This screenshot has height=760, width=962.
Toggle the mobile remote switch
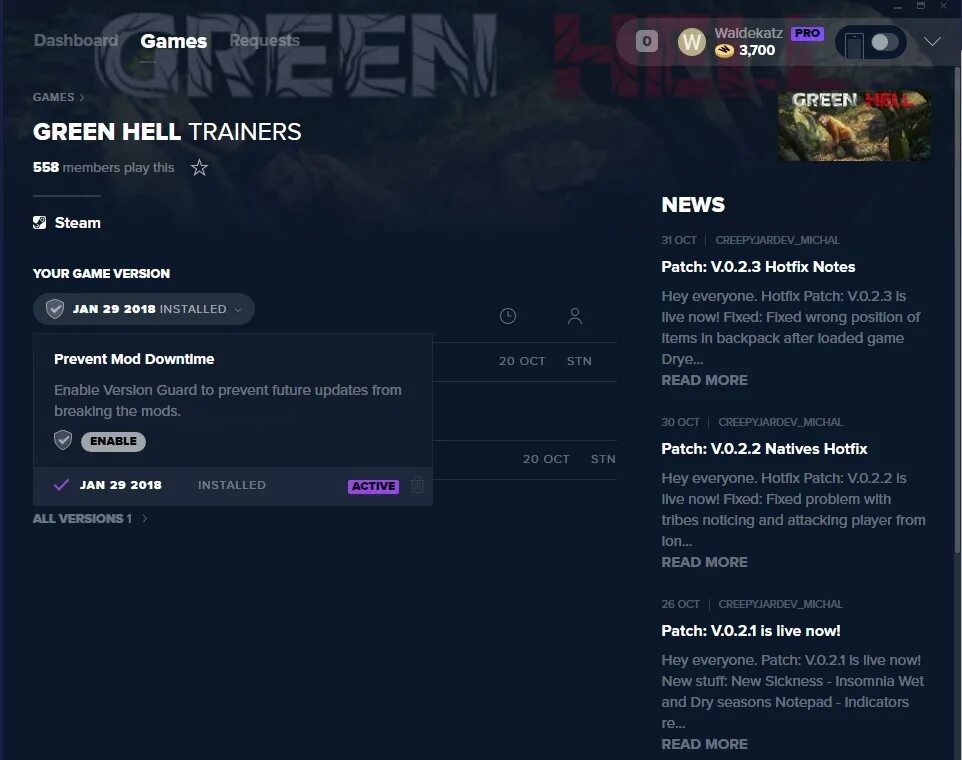(884, 42)
